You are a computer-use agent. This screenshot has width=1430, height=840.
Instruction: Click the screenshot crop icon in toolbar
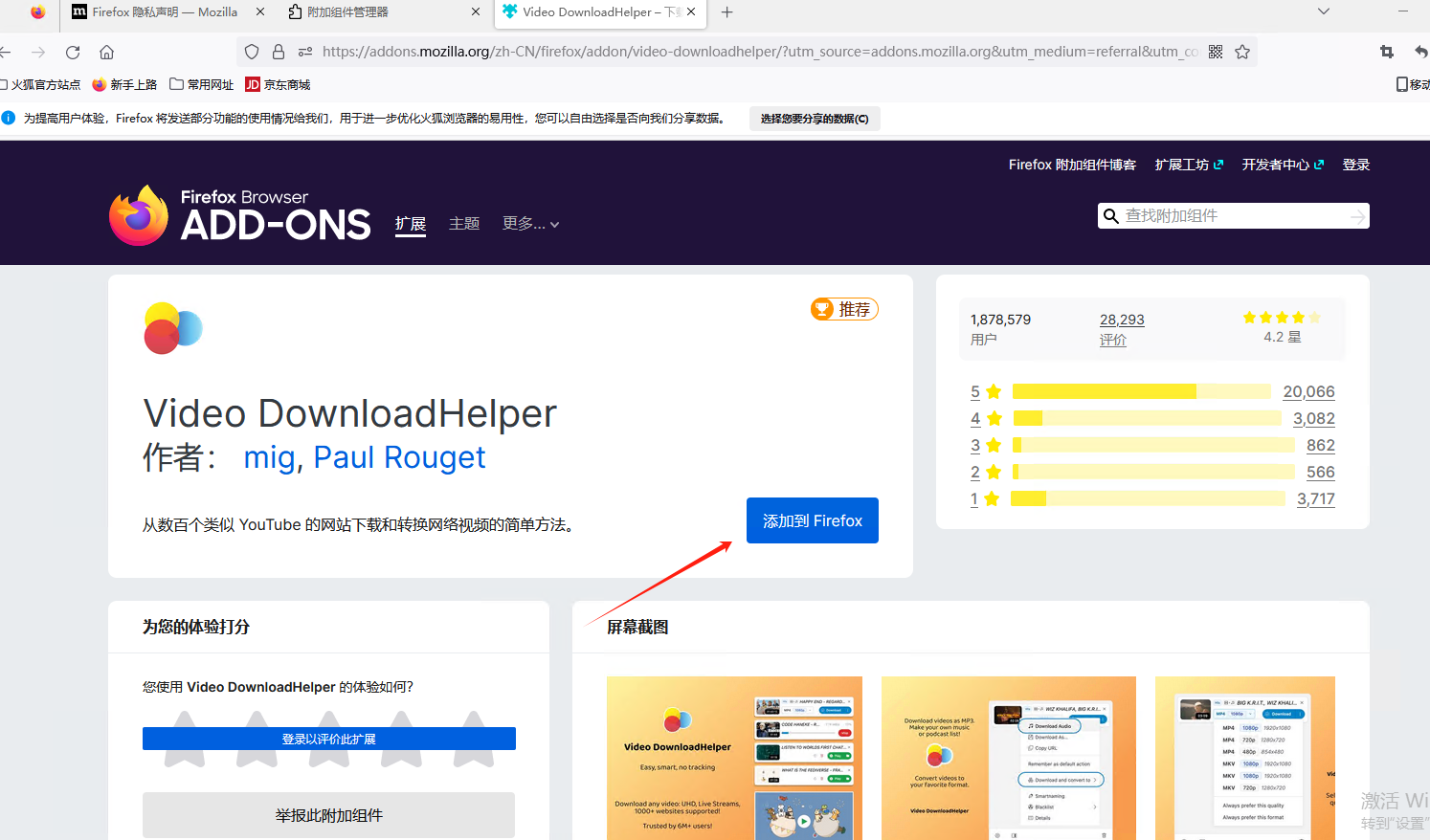[x=1387, y=52]
